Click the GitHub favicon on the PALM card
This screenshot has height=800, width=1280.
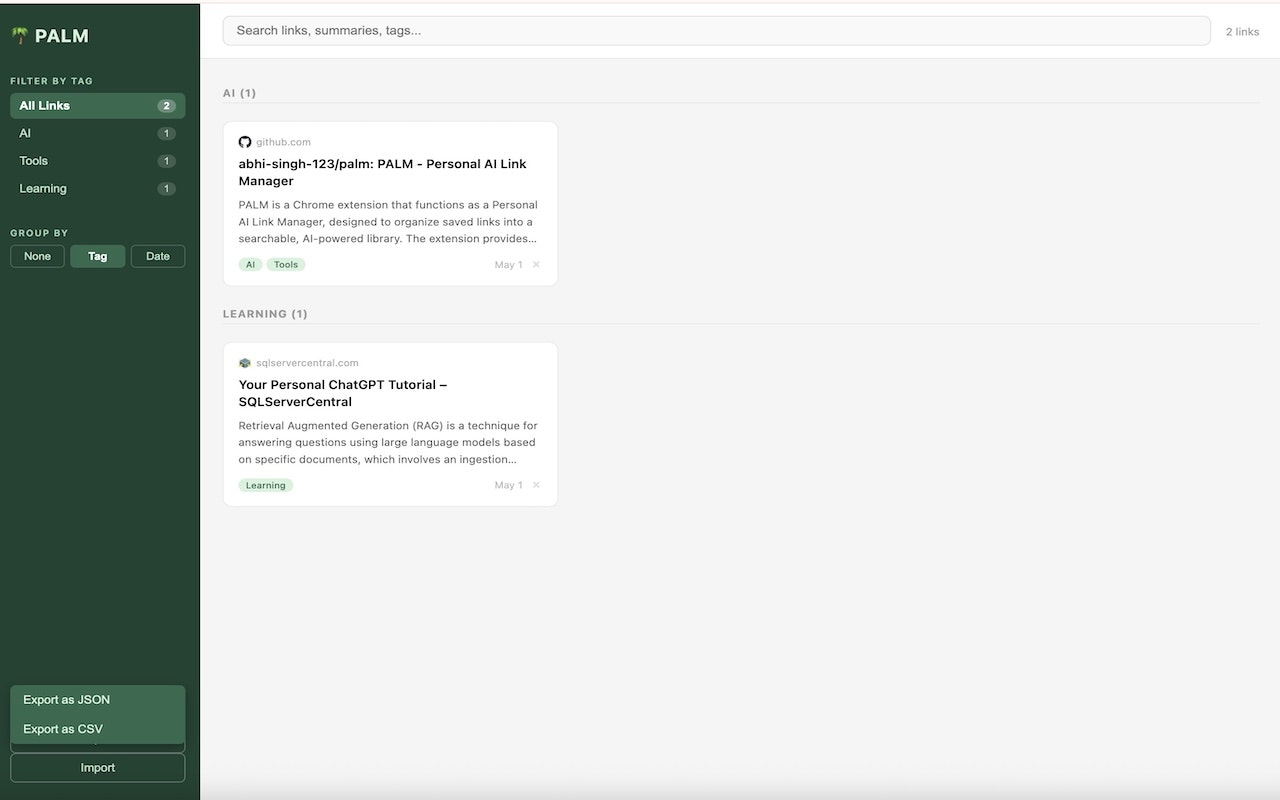tap(245, 142)
